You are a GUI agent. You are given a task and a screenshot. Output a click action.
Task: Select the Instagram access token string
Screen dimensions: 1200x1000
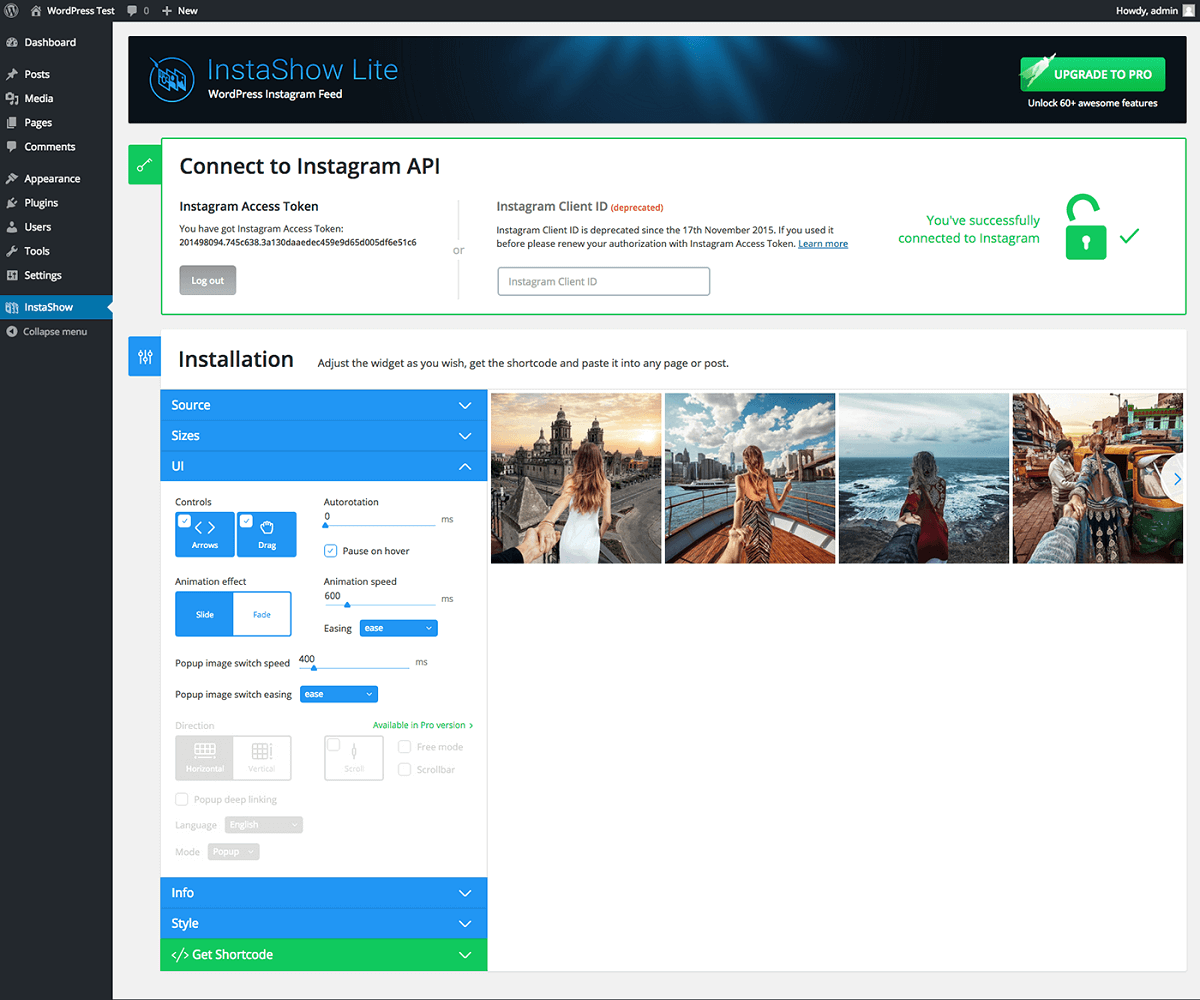click(x=298, y=243)
